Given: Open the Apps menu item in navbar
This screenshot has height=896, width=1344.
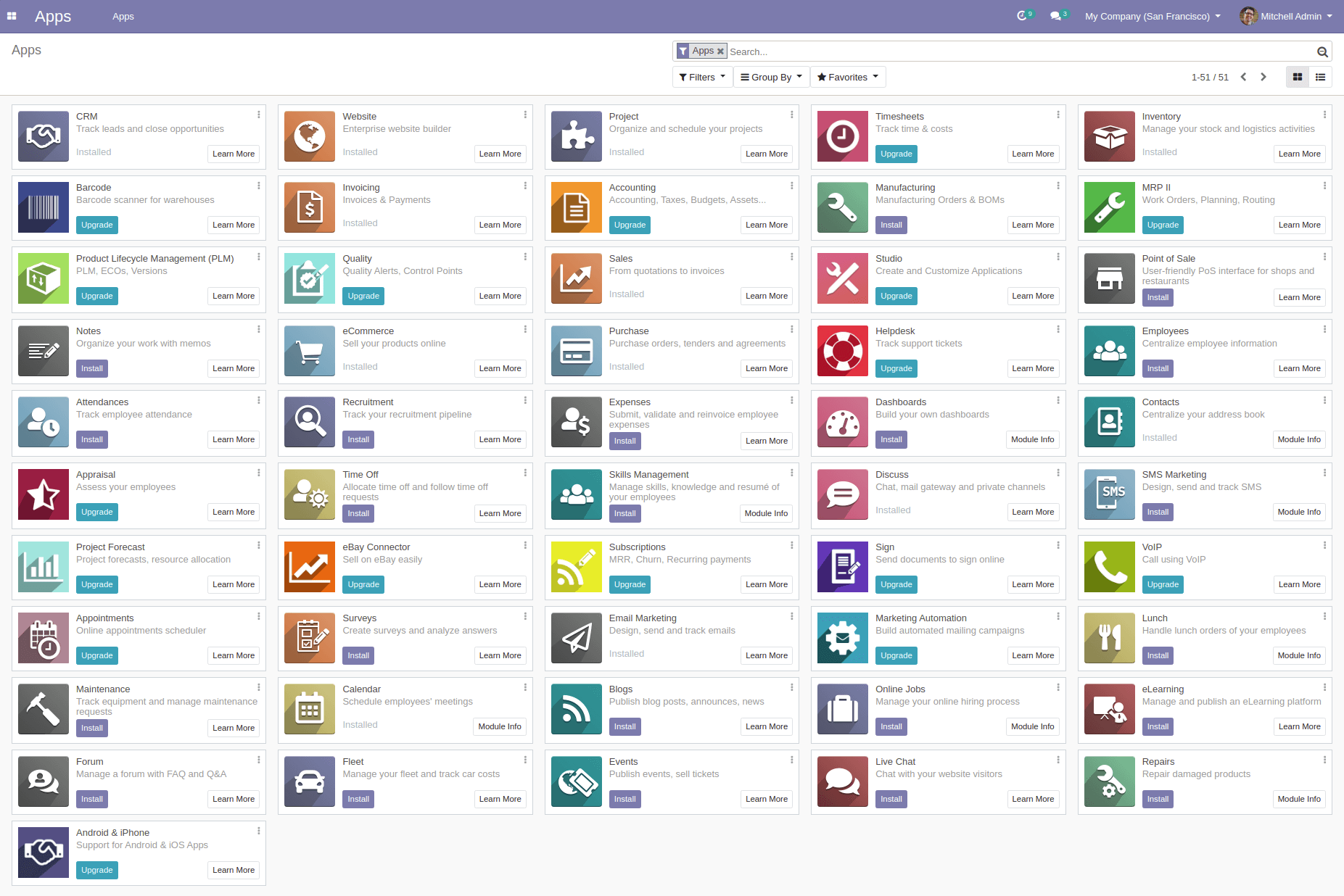Looking at the screenshot, I should click(123, 16).
